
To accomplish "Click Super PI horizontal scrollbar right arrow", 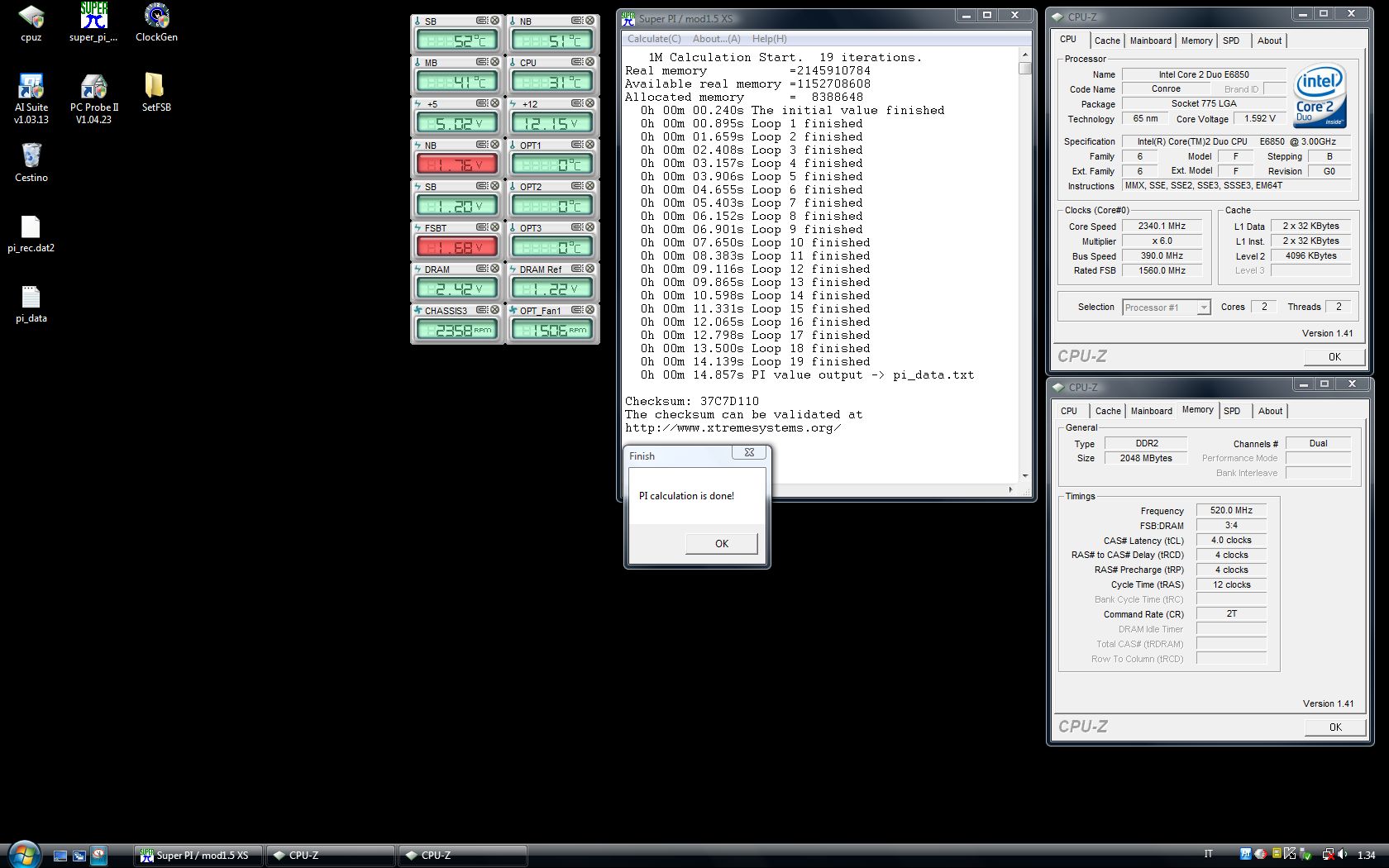I will click(1011, 490).
